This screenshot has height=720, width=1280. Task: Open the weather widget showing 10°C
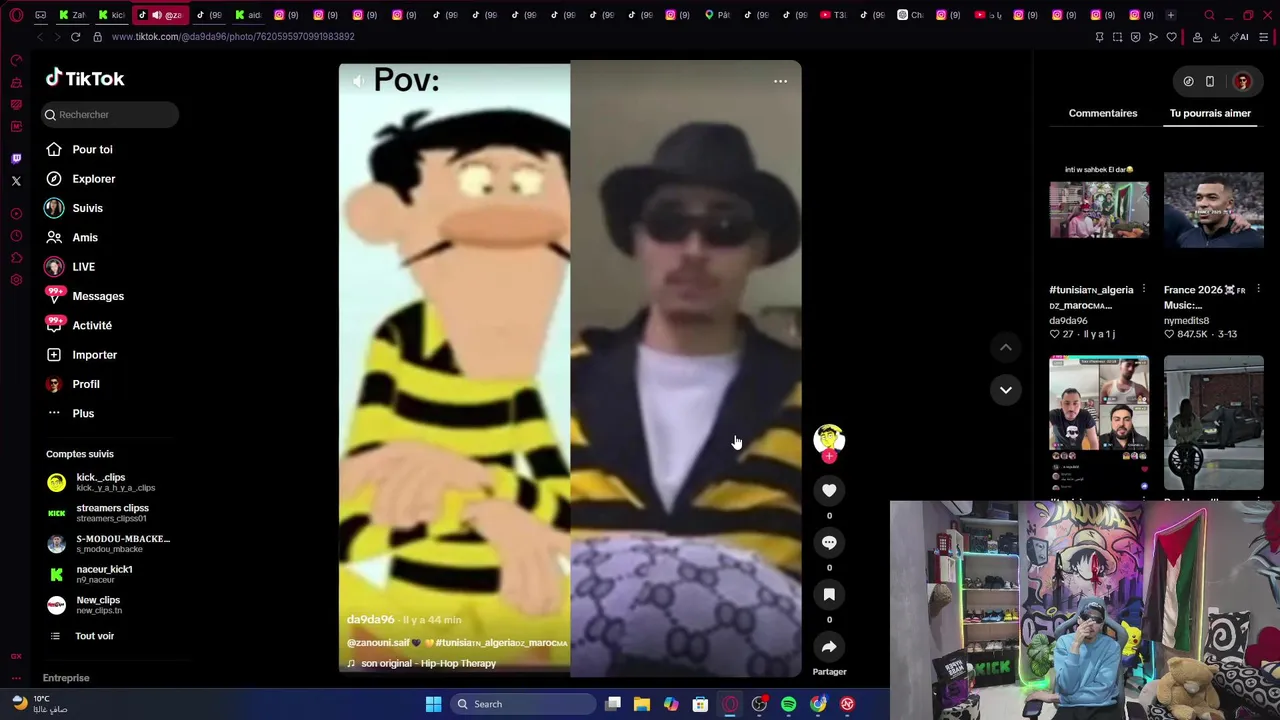pos(40,704)
